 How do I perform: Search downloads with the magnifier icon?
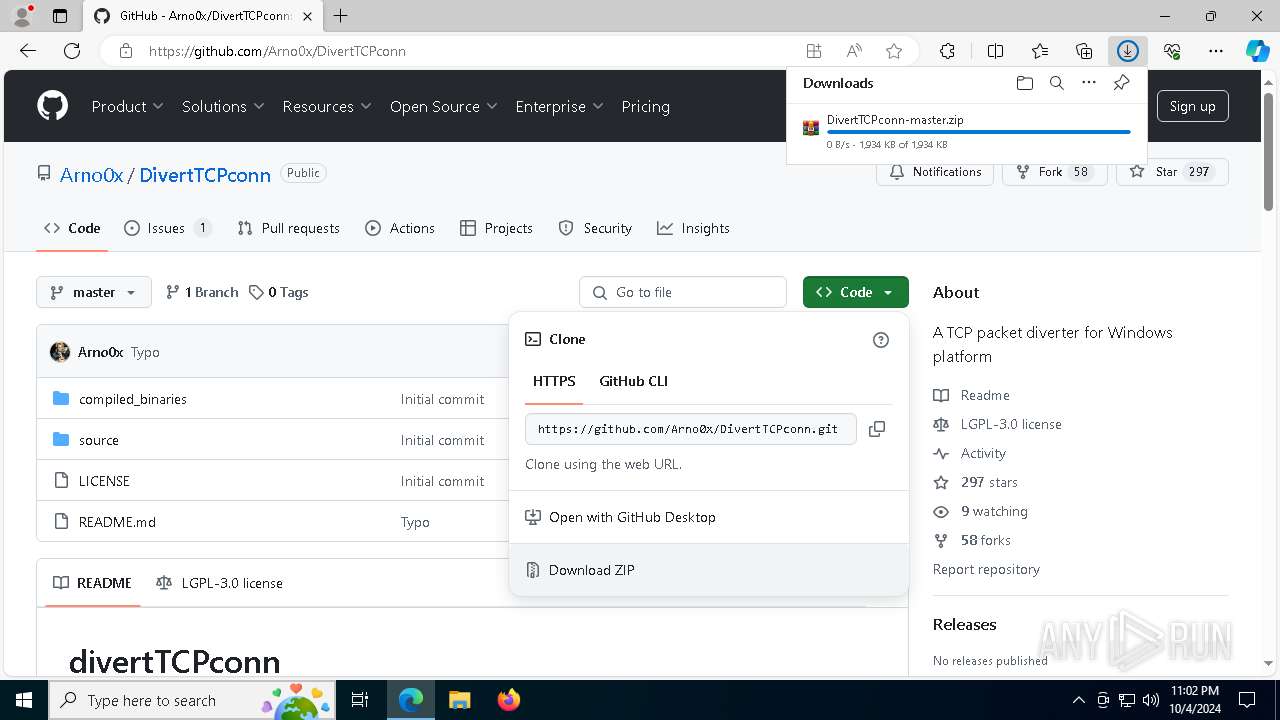1056,83
